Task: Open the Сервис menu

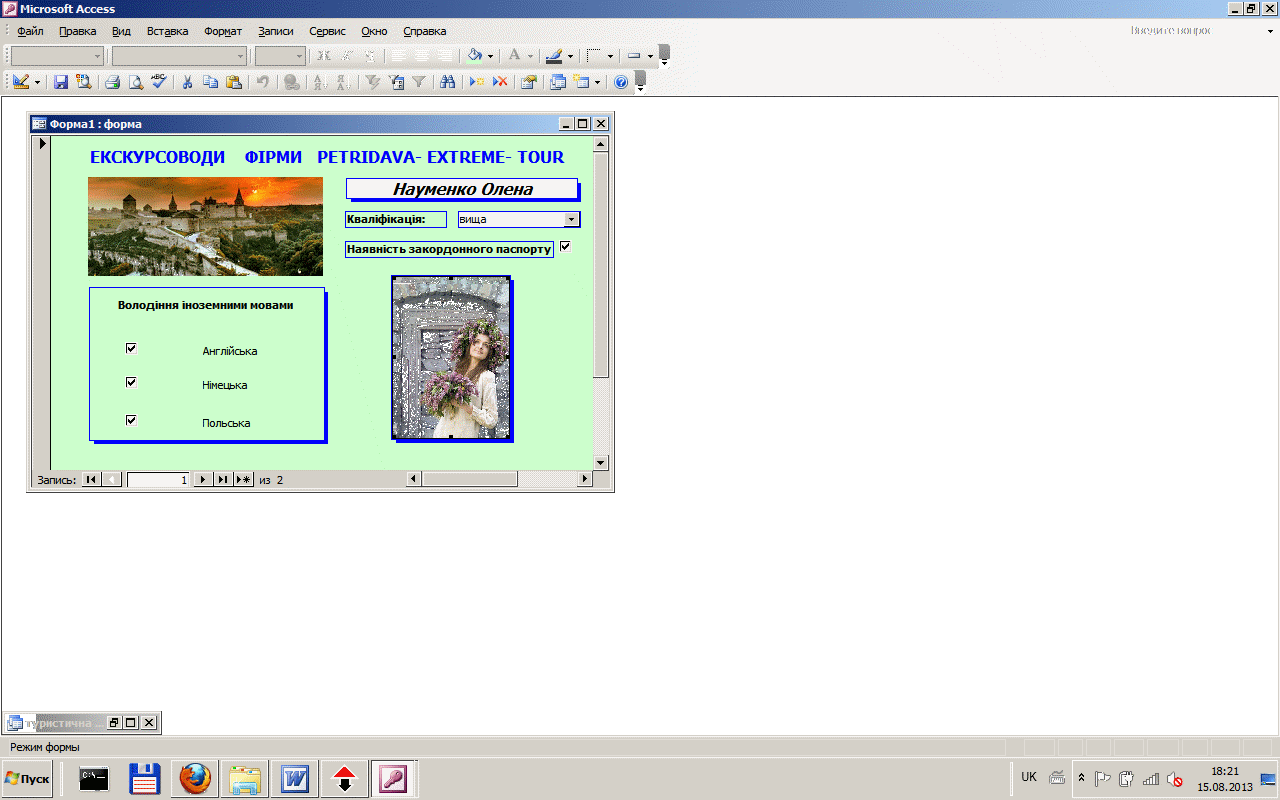Action: coord(327,31)
